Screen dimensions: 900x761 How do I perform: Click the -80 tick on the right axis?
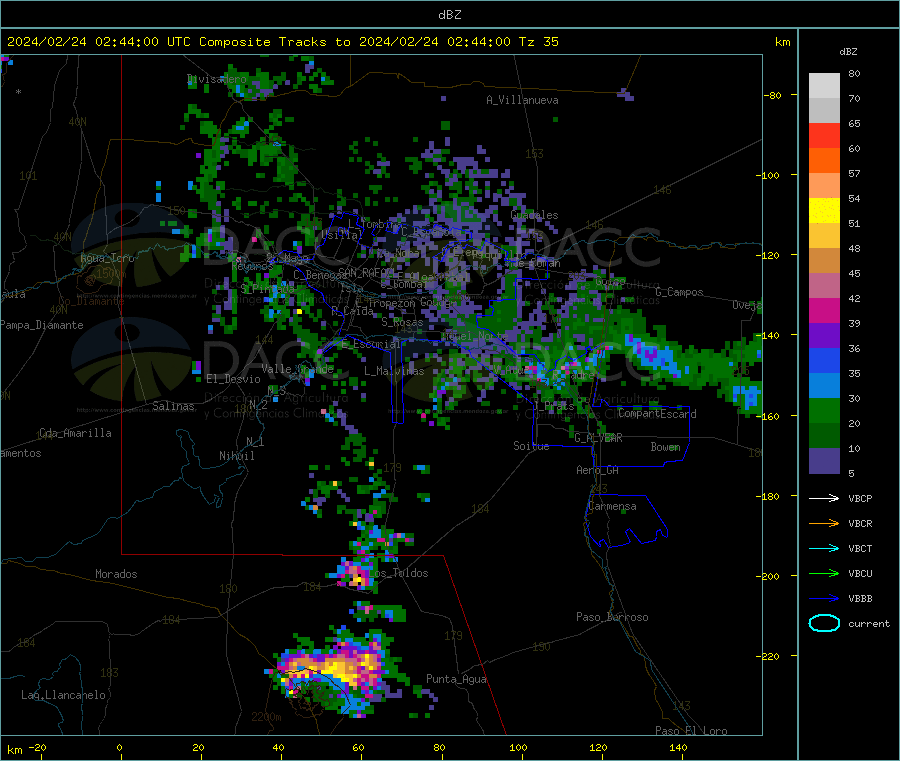[773, 95]
